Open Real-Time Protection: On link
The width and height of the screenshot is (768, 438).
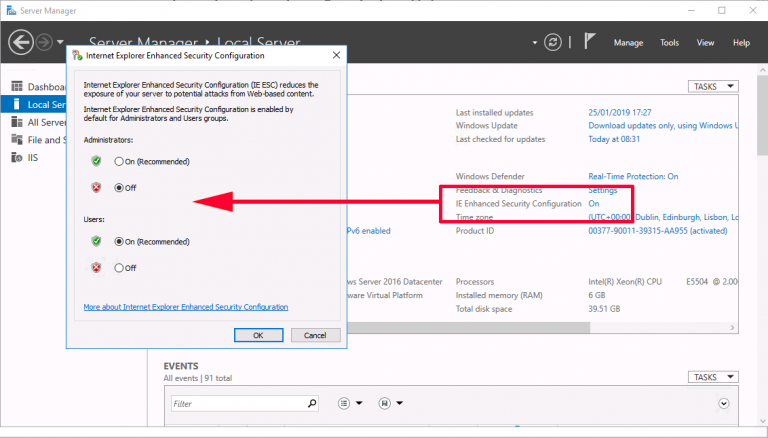click(633, 176)
